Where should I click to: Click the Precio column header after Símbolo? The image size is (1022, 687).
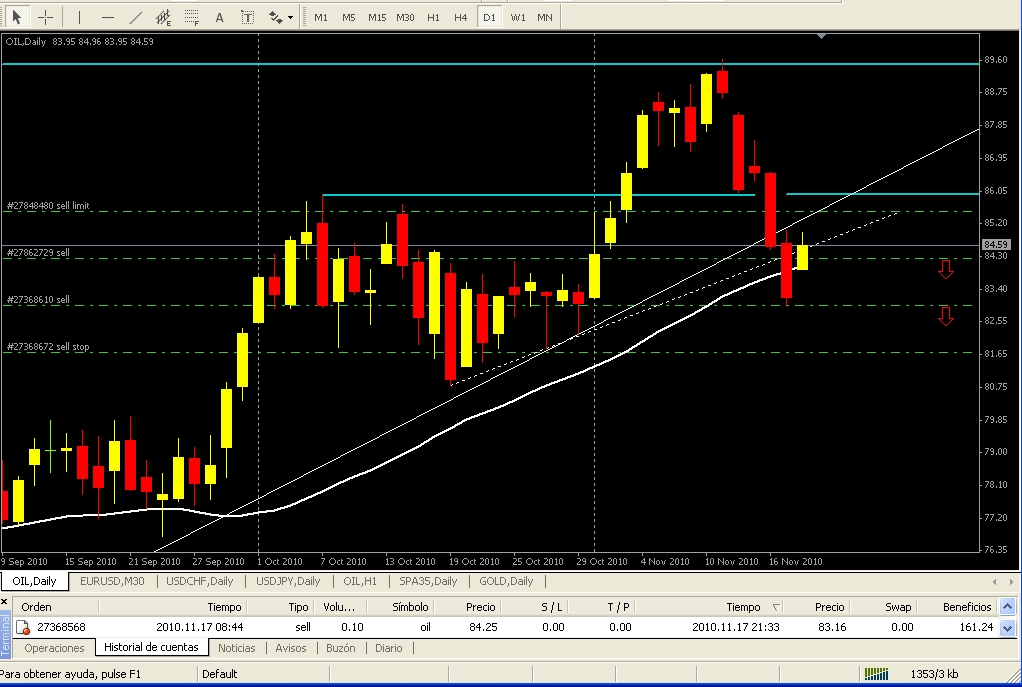point(467,607)
